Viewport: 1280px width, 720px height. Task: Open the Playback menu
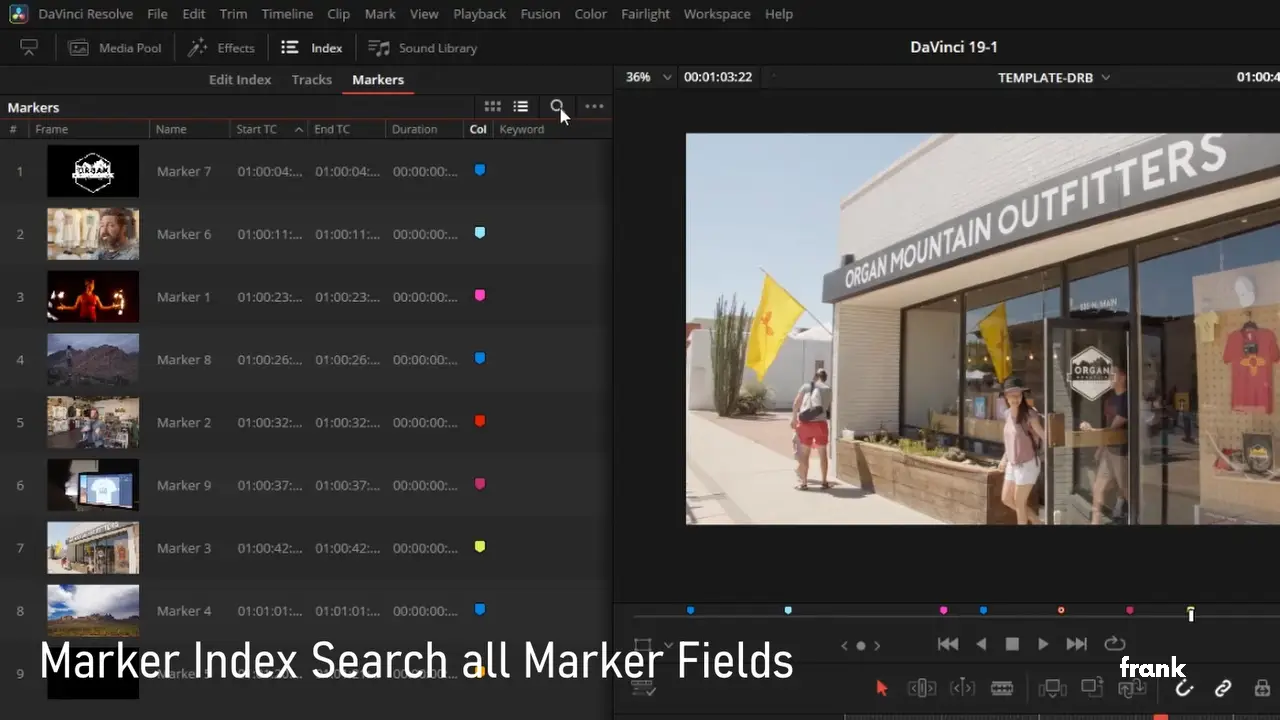(x=479, y=14)
